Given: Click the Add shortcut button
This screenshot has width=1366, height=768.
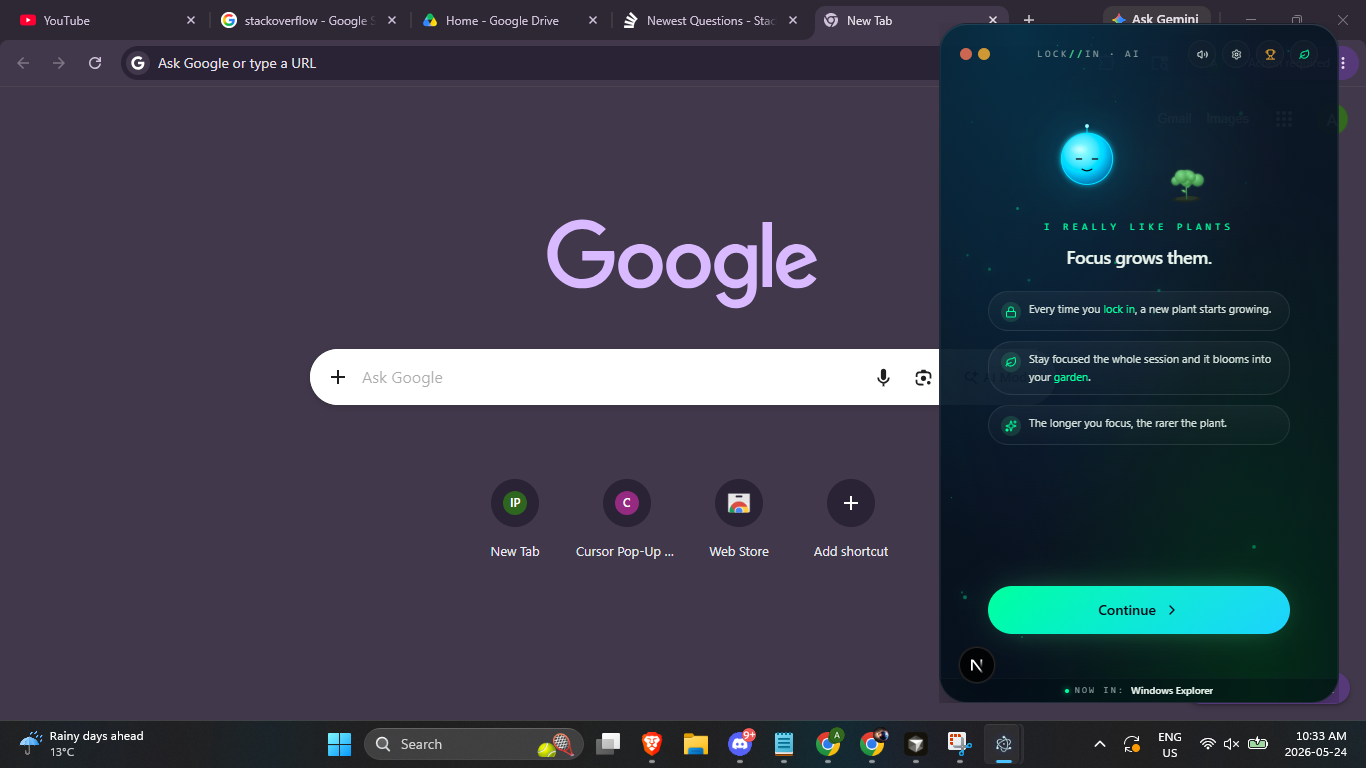Looking at the screenshot, I should coord(851,518).
